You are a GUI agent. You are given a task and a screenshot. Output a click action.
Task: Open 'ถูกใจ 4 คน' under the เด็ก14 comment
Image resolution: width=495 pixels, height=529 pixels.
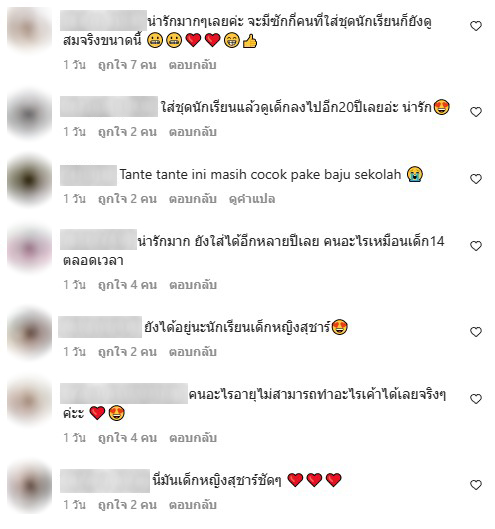[x=127, y=285]
